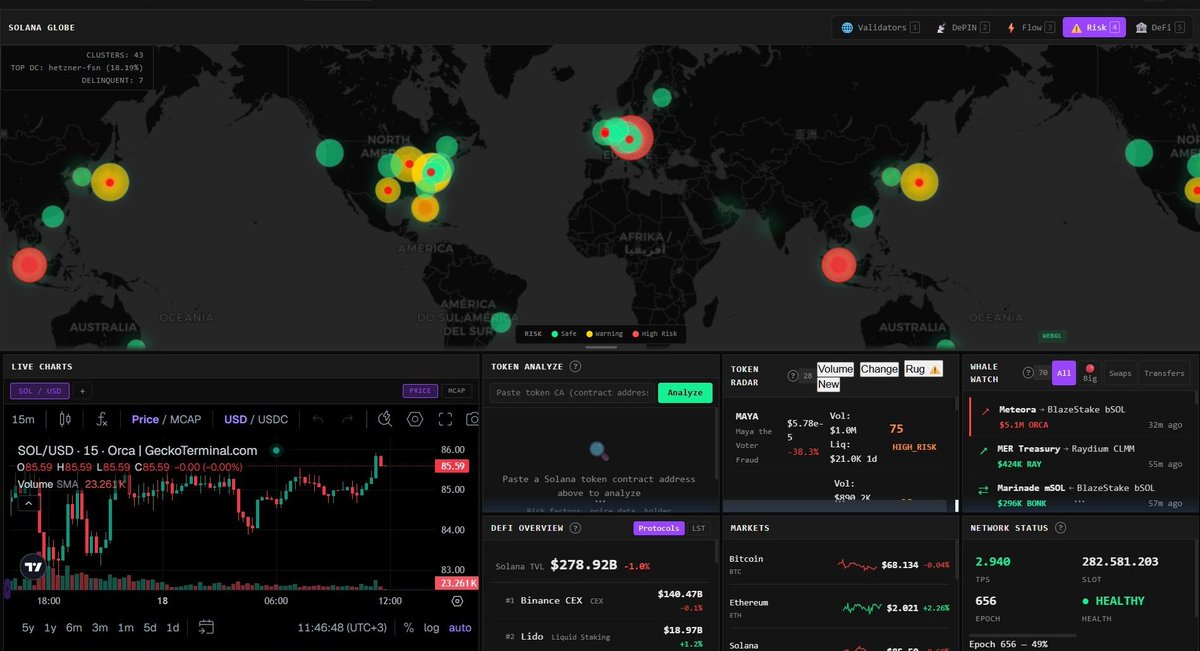Select USD as chart currency
The height and width of the screenshot is (651, 1200).
236,420
